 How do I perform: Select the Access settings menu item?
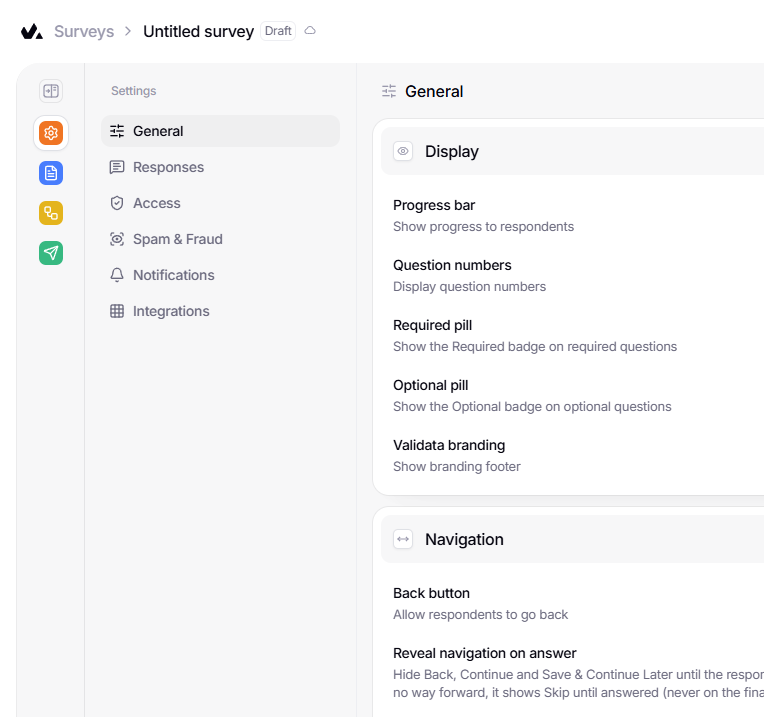pos(220,203)
